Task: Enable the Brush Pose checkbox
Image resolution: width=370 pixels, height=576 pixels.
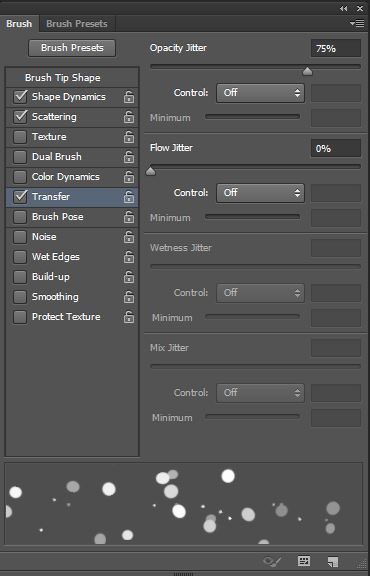Action: 20,217
